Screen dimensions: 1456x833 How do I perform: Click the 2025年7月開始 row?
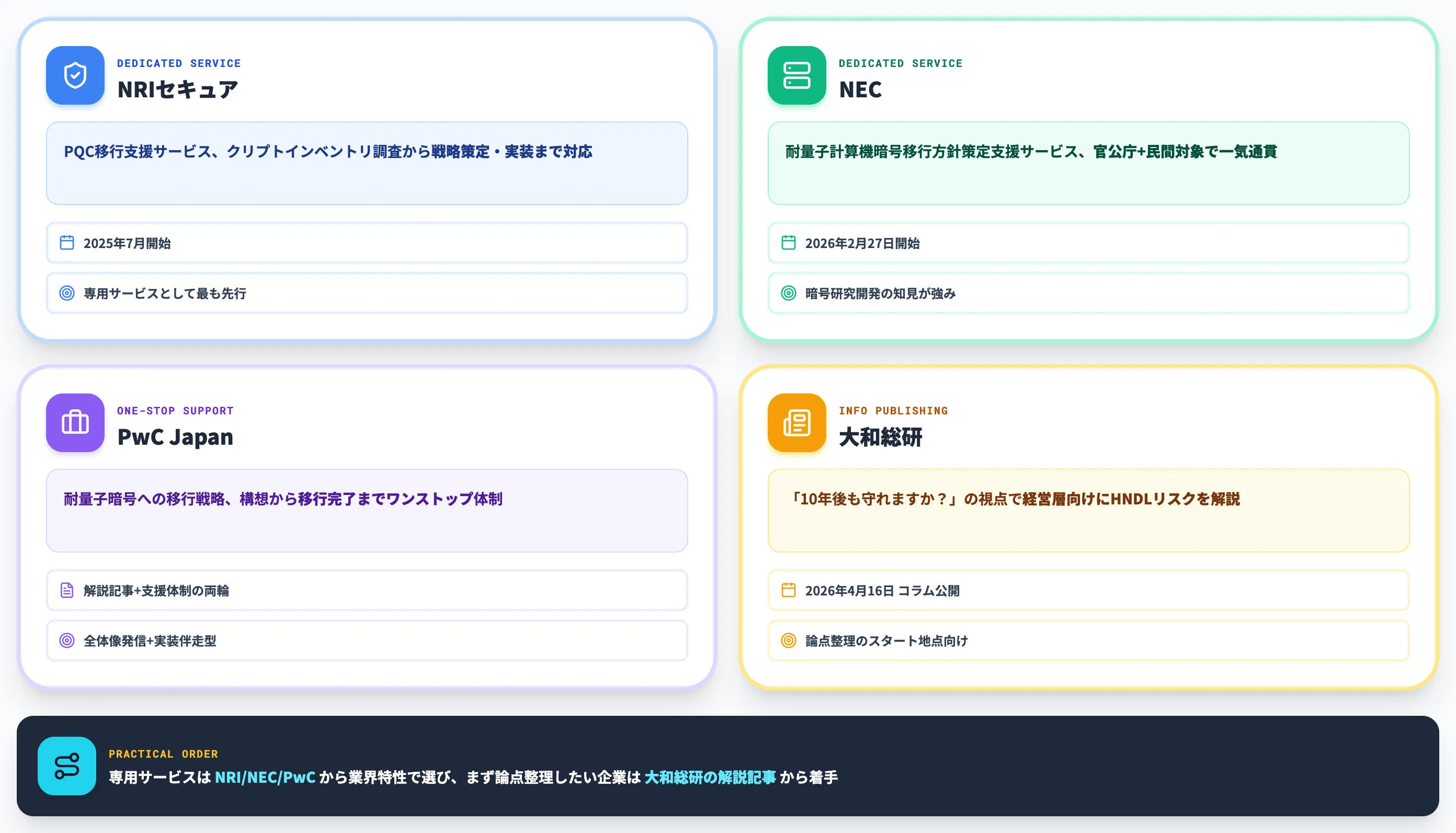367,243
